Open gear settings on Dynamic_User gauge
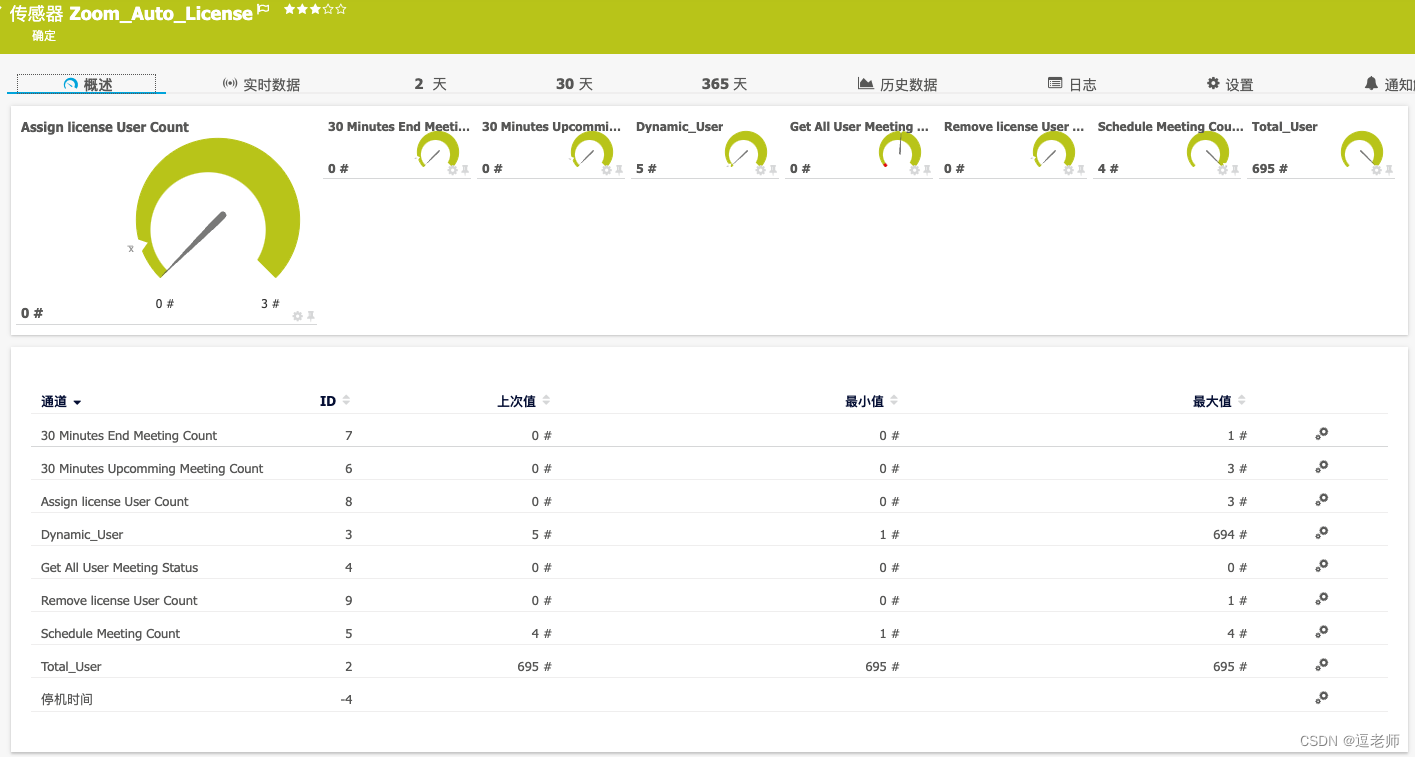This screenshot has width=1415, height=757. [x=760, y=170]
